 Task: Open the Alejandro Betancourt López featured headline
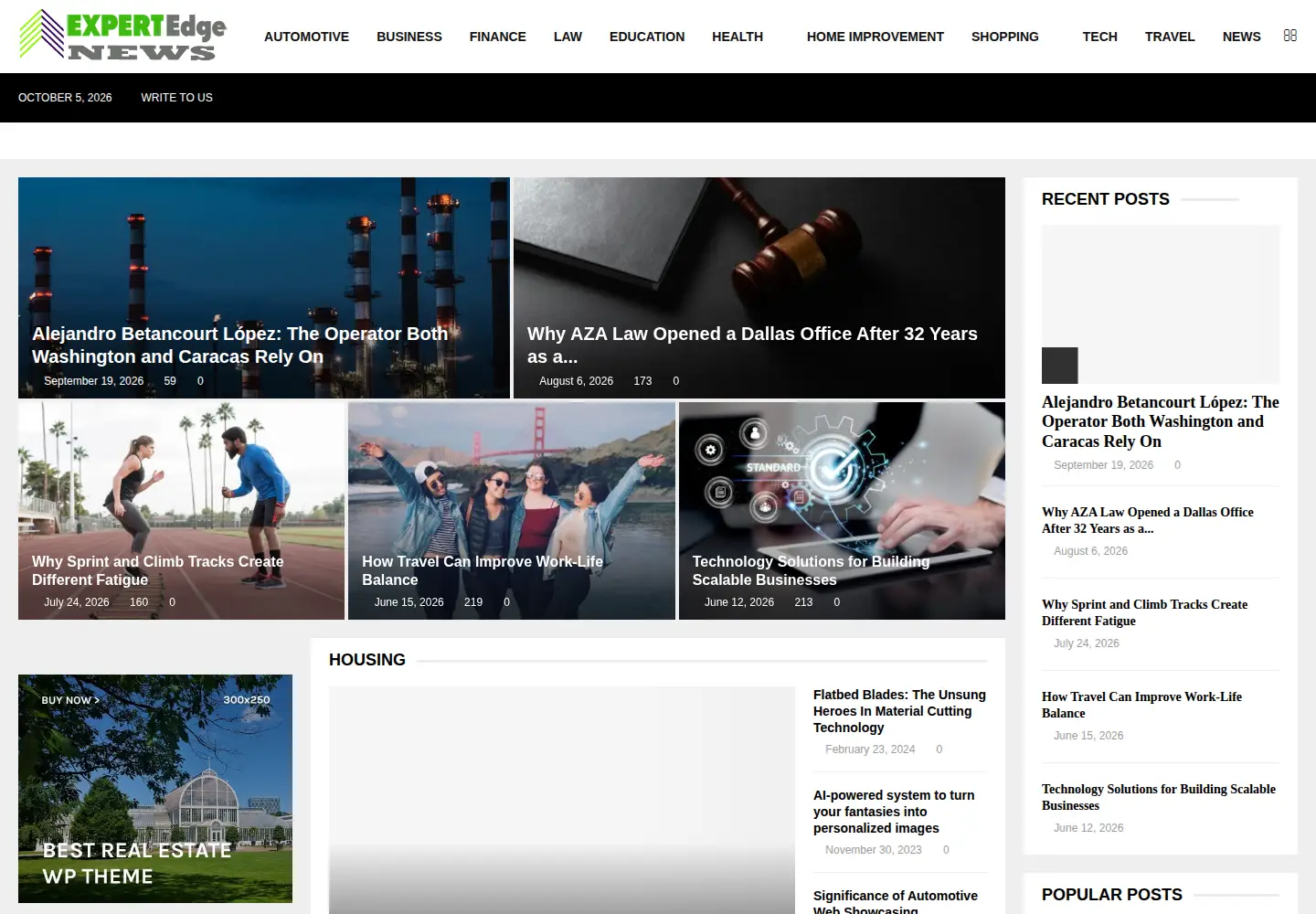[240, 345]
